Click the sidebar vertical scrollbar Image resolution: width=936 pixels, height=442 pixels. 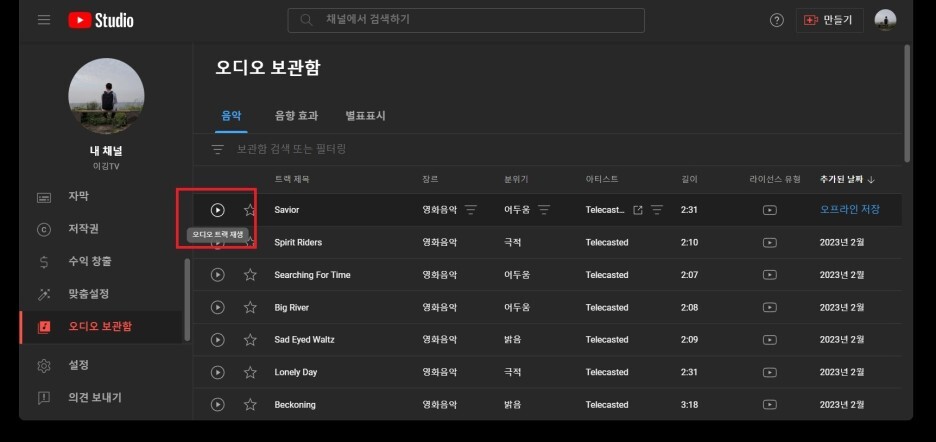click(x=187, y=299)
